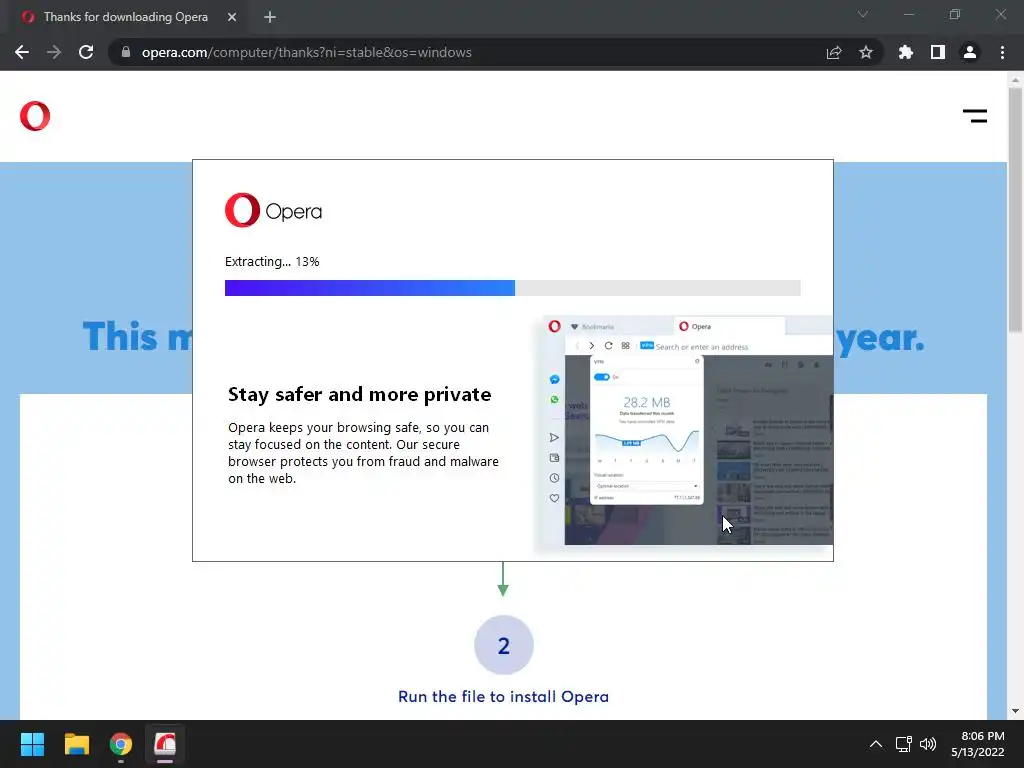Image resolution: width=1024 pixels, height=768 pixels.
Task: Reload the current page
Action: pyautogui.click(x=86, y=52)
